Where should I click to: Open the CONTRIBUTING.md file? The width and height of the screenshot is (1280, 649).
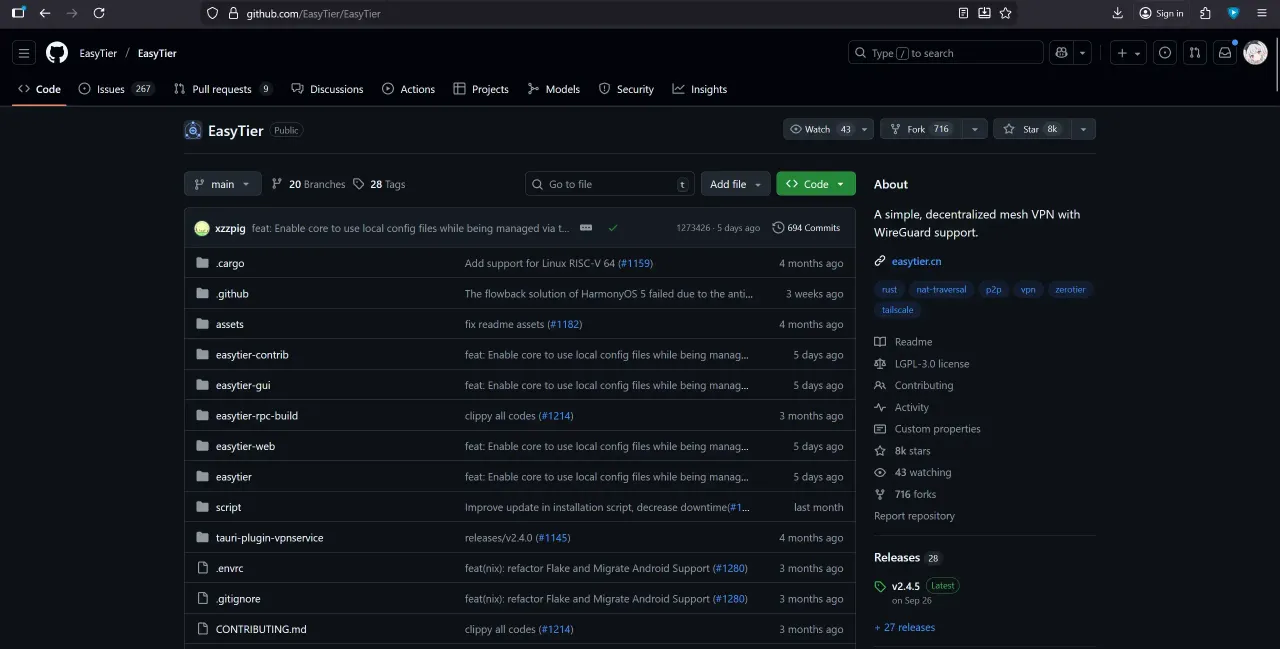click(x=261, y=629)
